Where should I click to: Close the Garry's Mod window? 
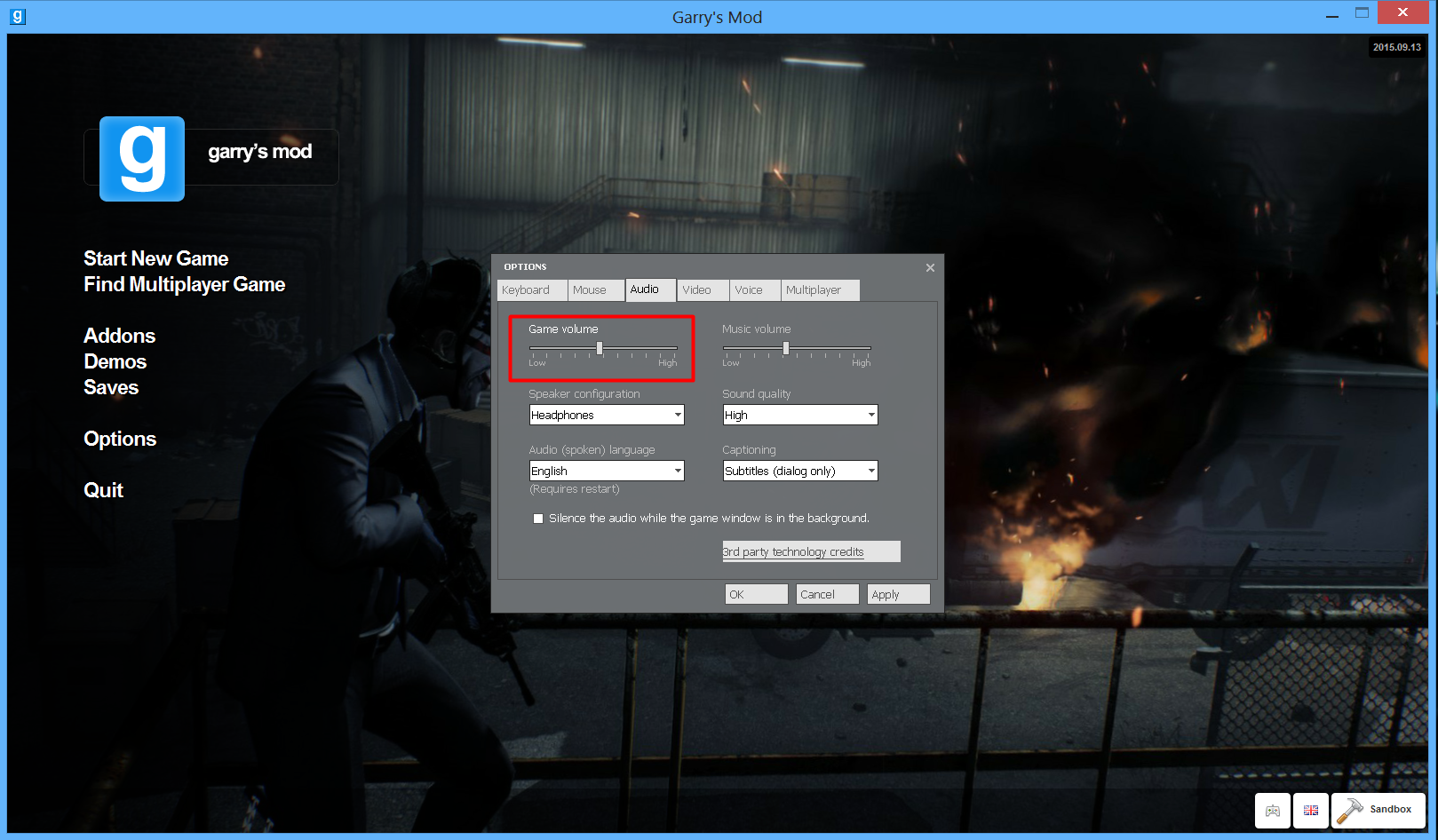[1402, 12]
